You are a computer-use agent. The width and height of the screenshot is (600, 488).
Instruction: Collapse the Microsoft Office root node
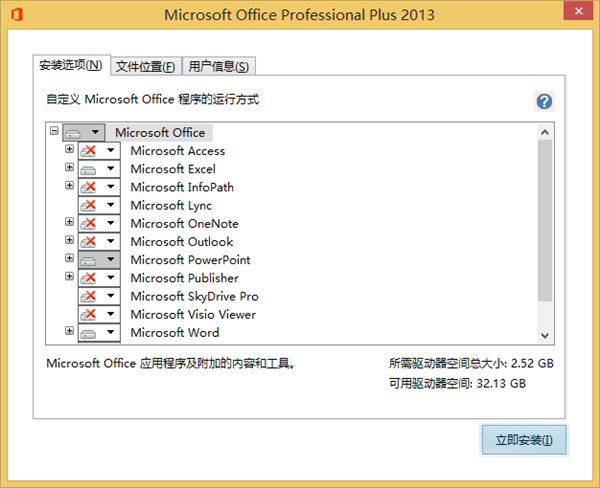[x=54, y=131]
